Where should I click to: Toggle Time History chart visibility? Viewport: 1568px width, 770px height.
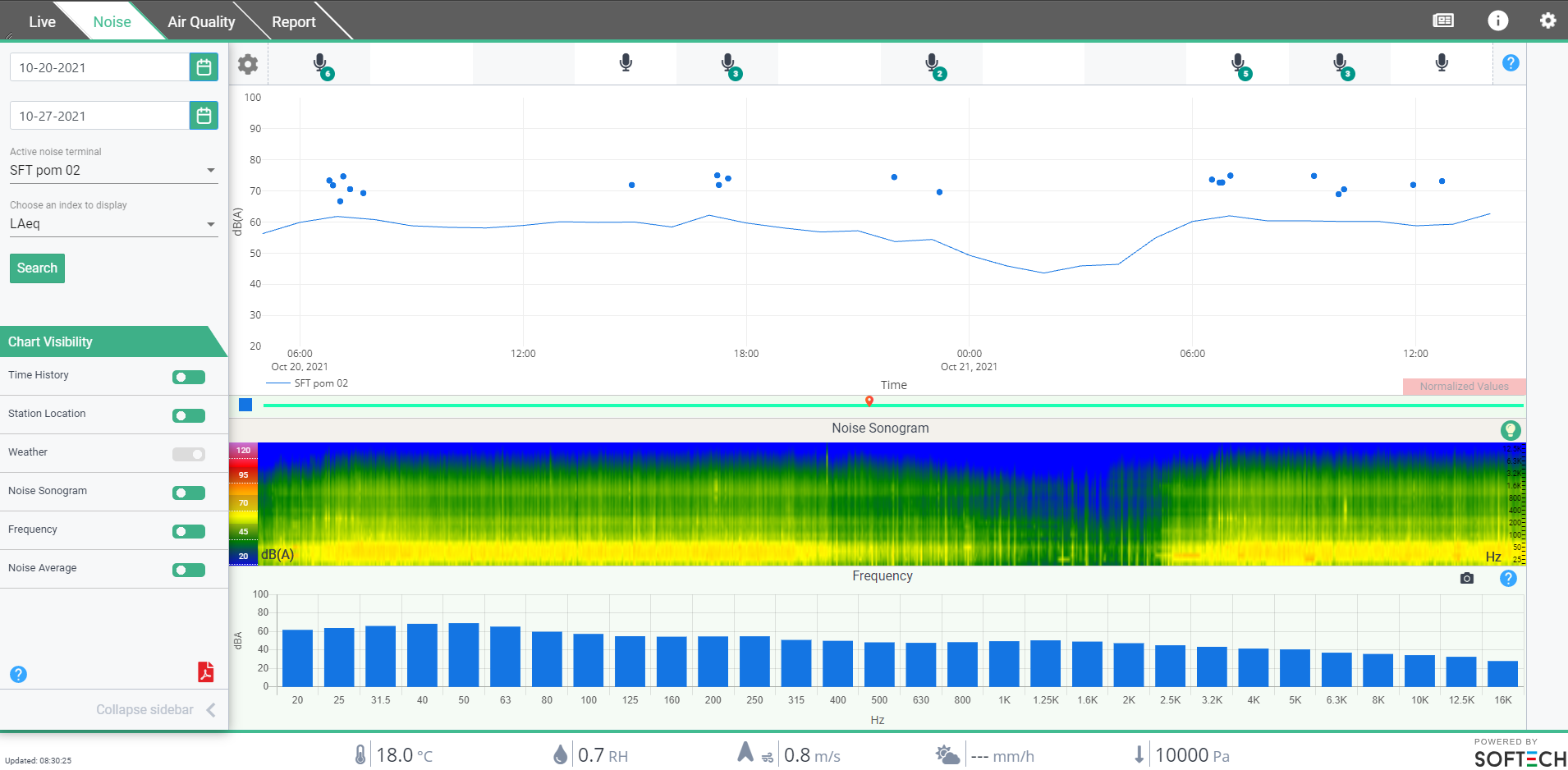189,377
